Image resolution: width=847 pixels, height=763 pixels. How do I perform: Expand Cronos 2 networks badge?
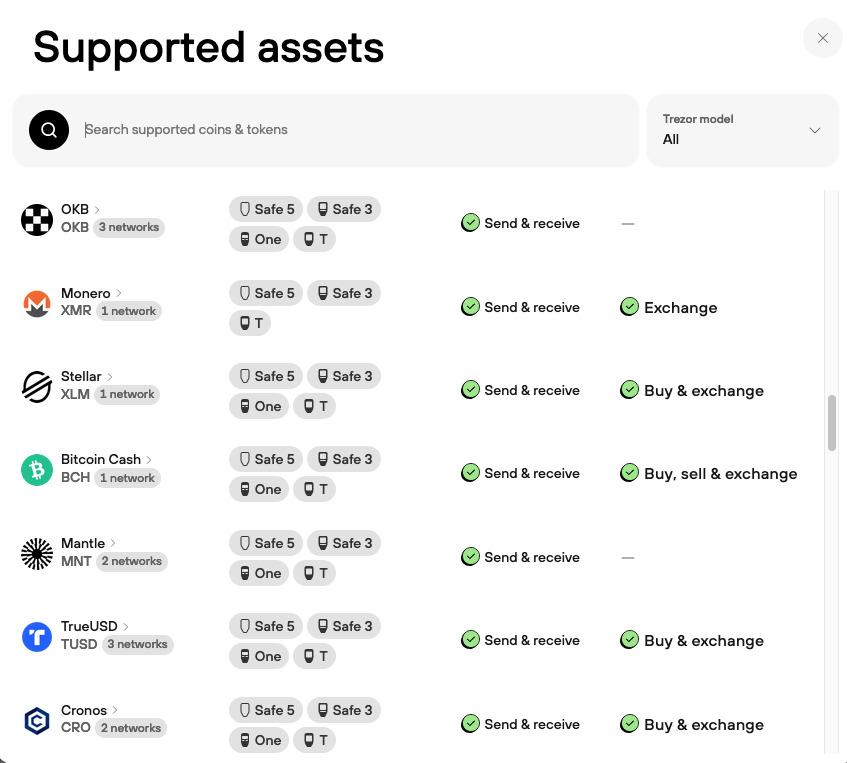(131, 728)
